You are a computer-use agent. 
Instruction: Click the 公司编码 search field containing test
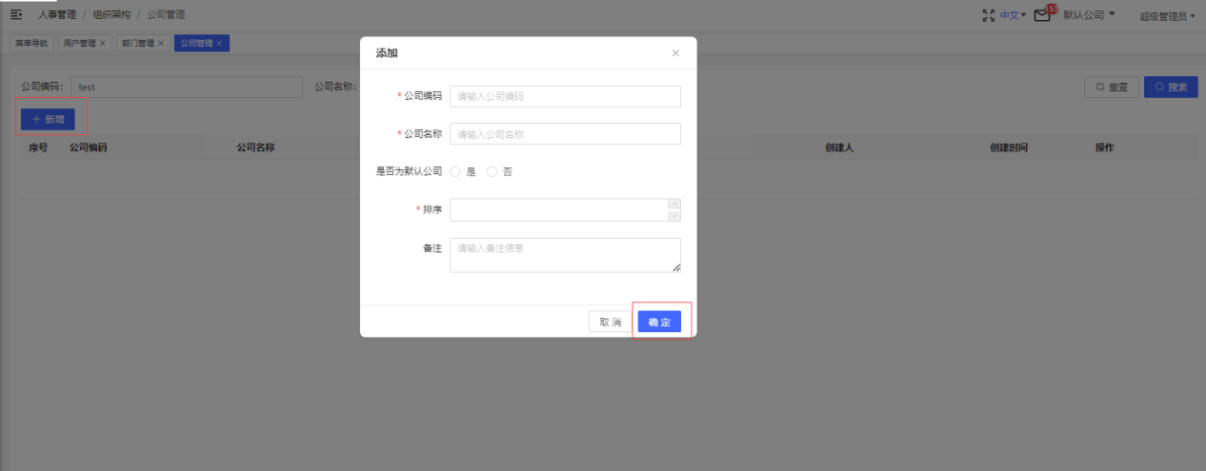[x=187, y=87]
